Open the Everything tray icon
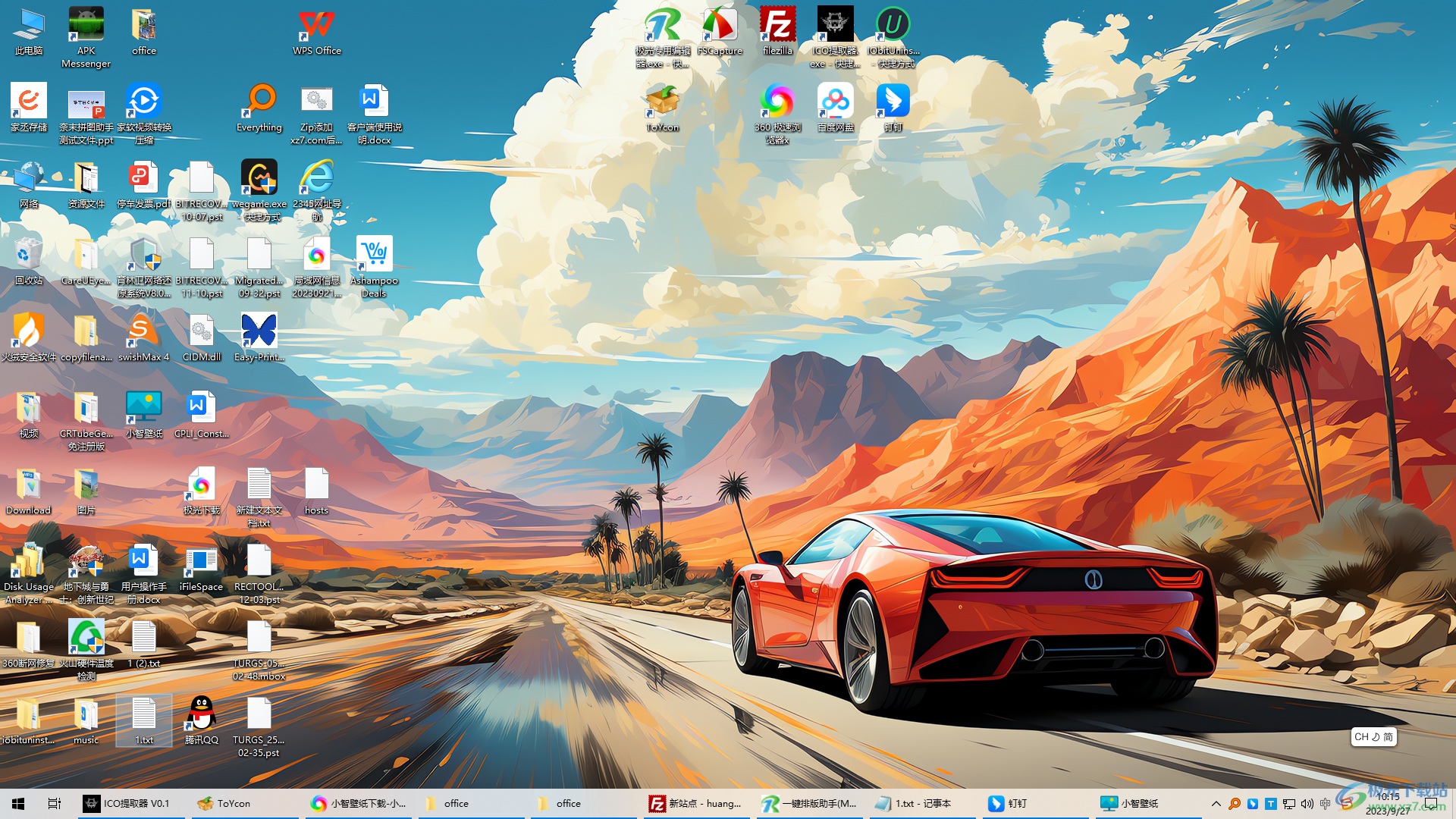Screen dimensions: 1456x819 (1234, 804)
